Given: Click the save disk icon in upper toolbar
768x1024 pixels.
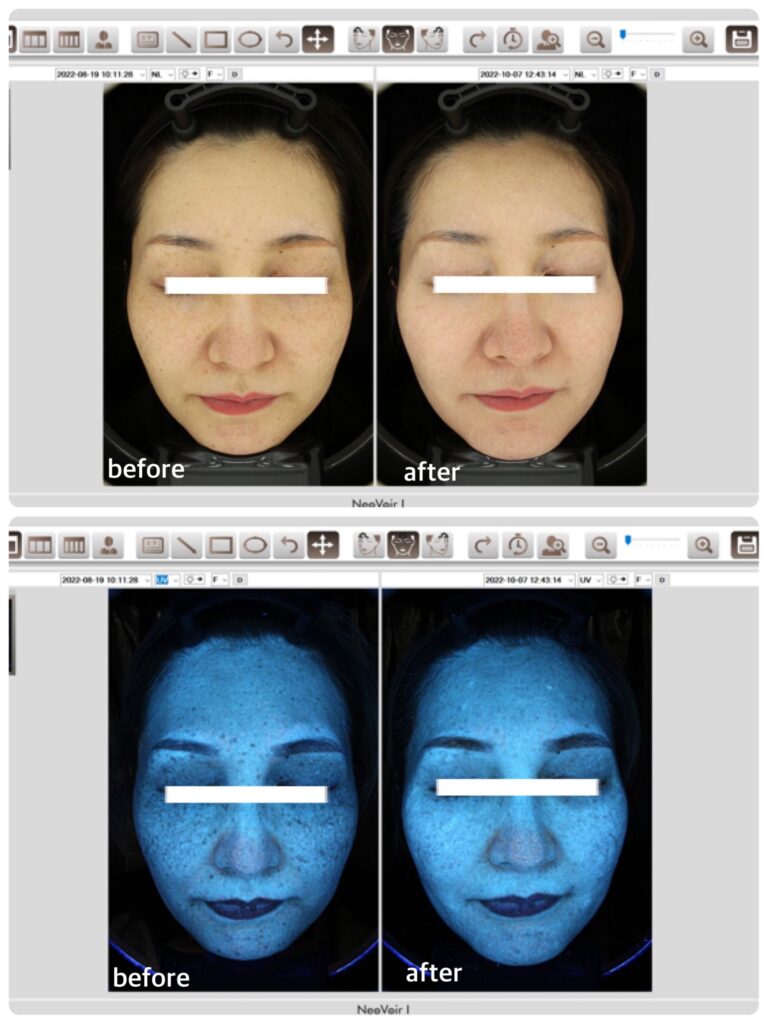Looking at the screenshot, I should coord(741,40).
